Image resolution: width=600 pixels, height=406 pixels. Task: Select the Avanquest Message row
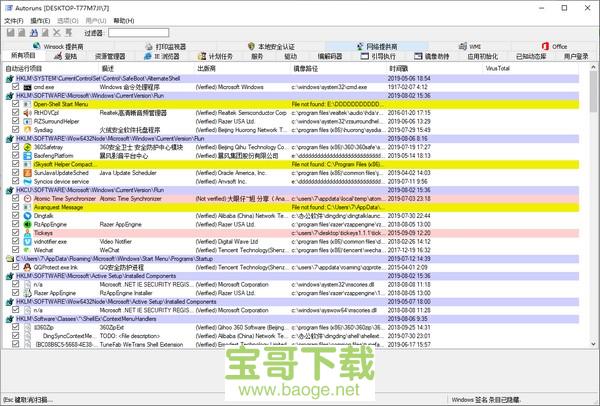click(292, 207)
